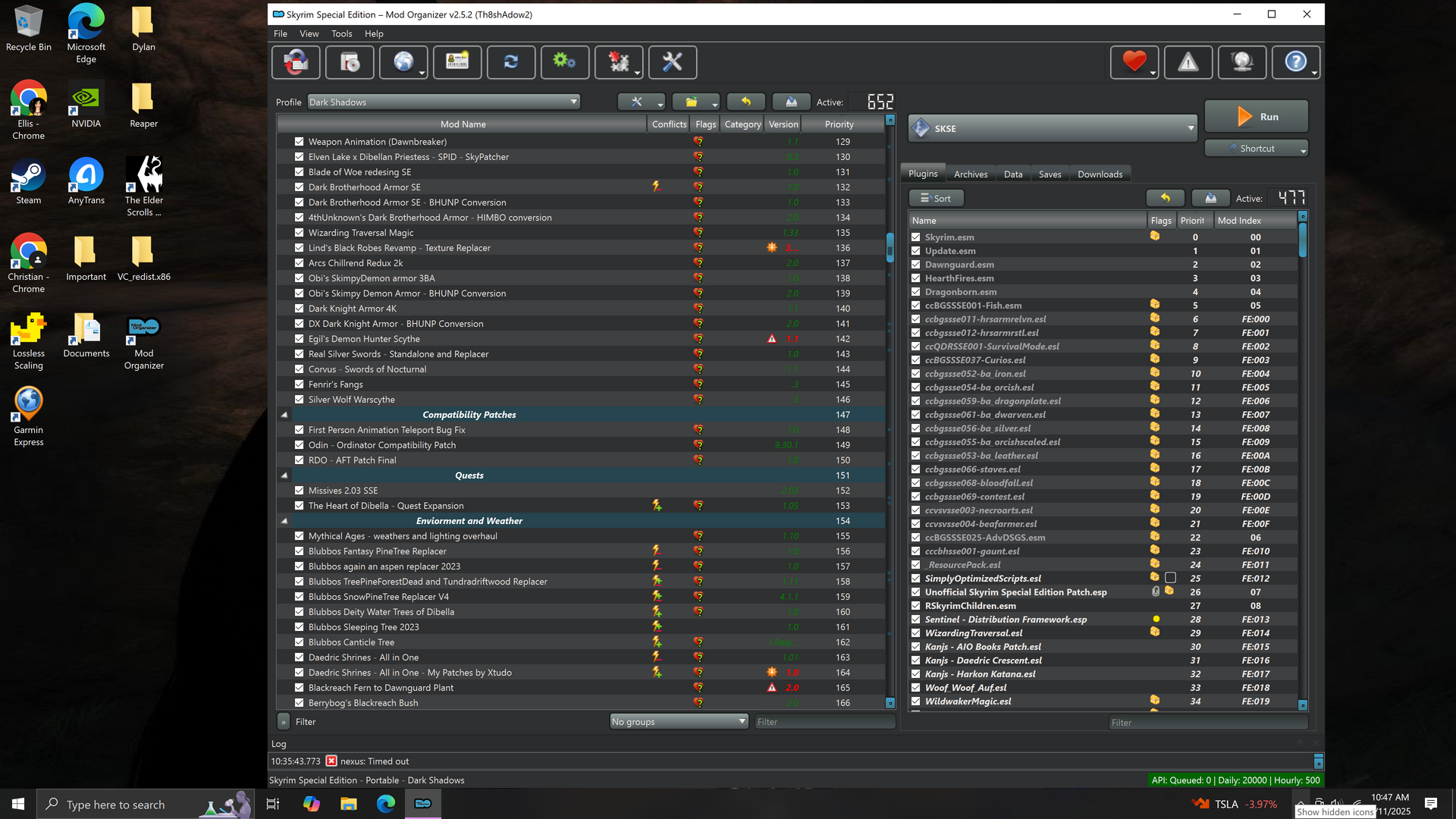Disable the Fenrir's Fangs mod
This screenshot has width=1456, height=819.
(300, 384)
